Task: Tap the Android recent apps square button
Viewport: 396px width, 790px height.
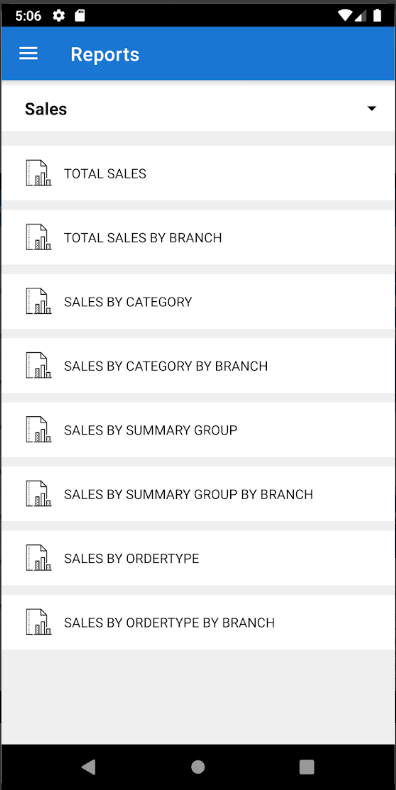Action: 307,767
